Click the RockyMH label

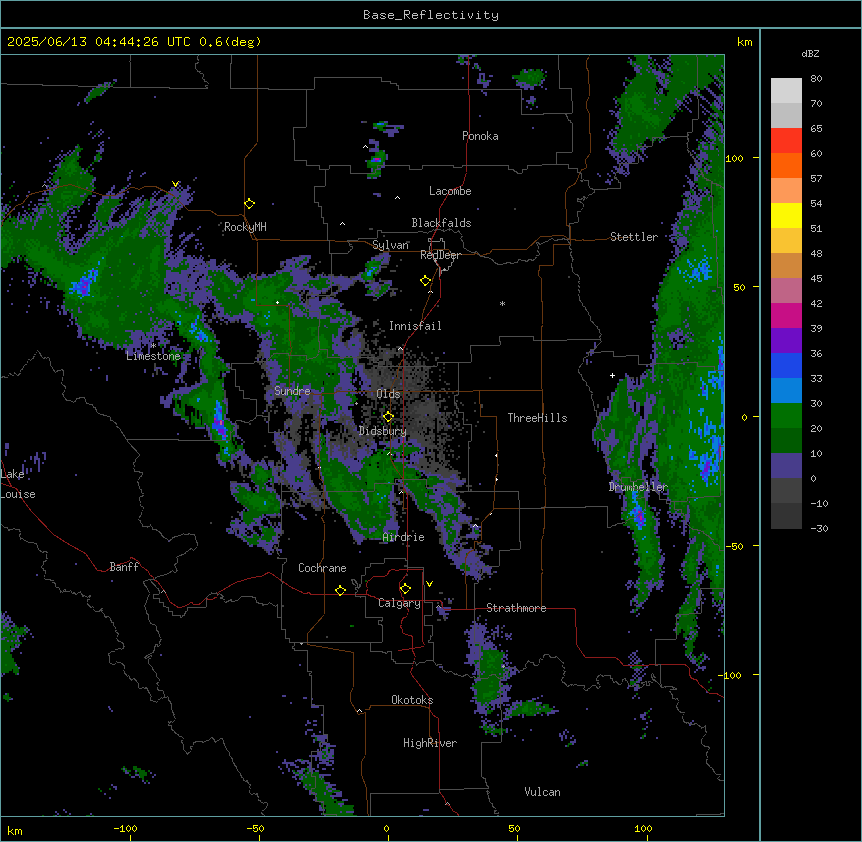[245, 227]
